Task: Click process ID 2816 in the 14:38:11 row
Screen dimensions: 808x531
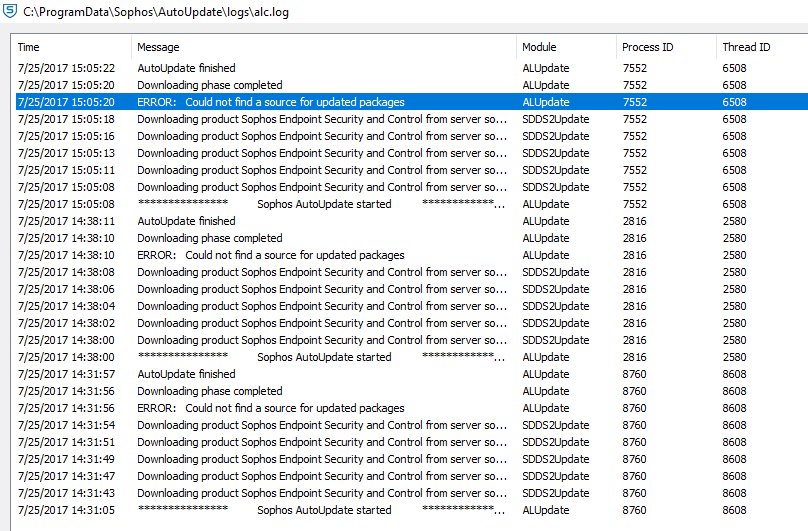Action: tap(634, 221)
